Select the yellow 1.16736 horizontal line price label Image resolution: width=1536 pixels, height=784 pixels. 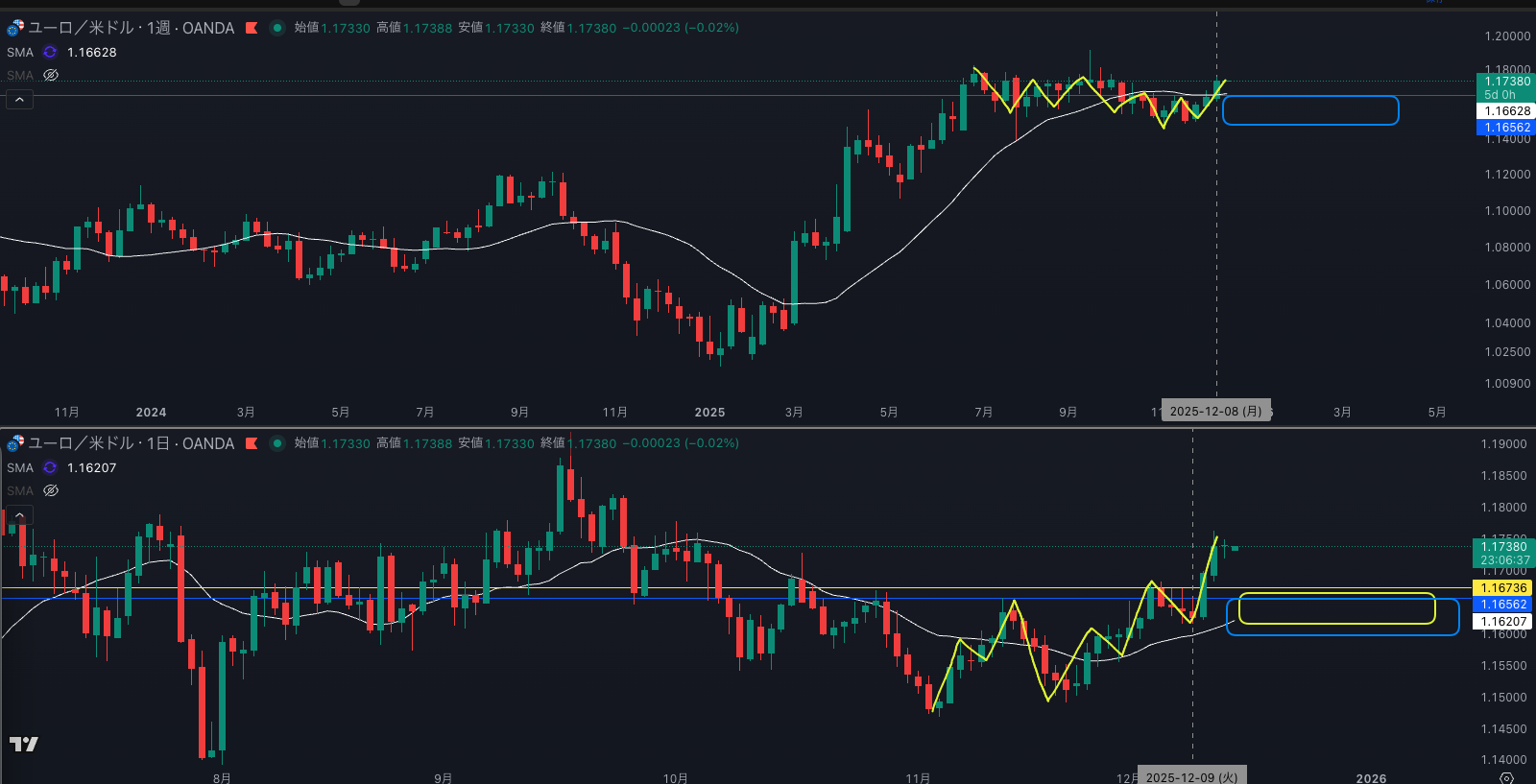click(1503, 588)
